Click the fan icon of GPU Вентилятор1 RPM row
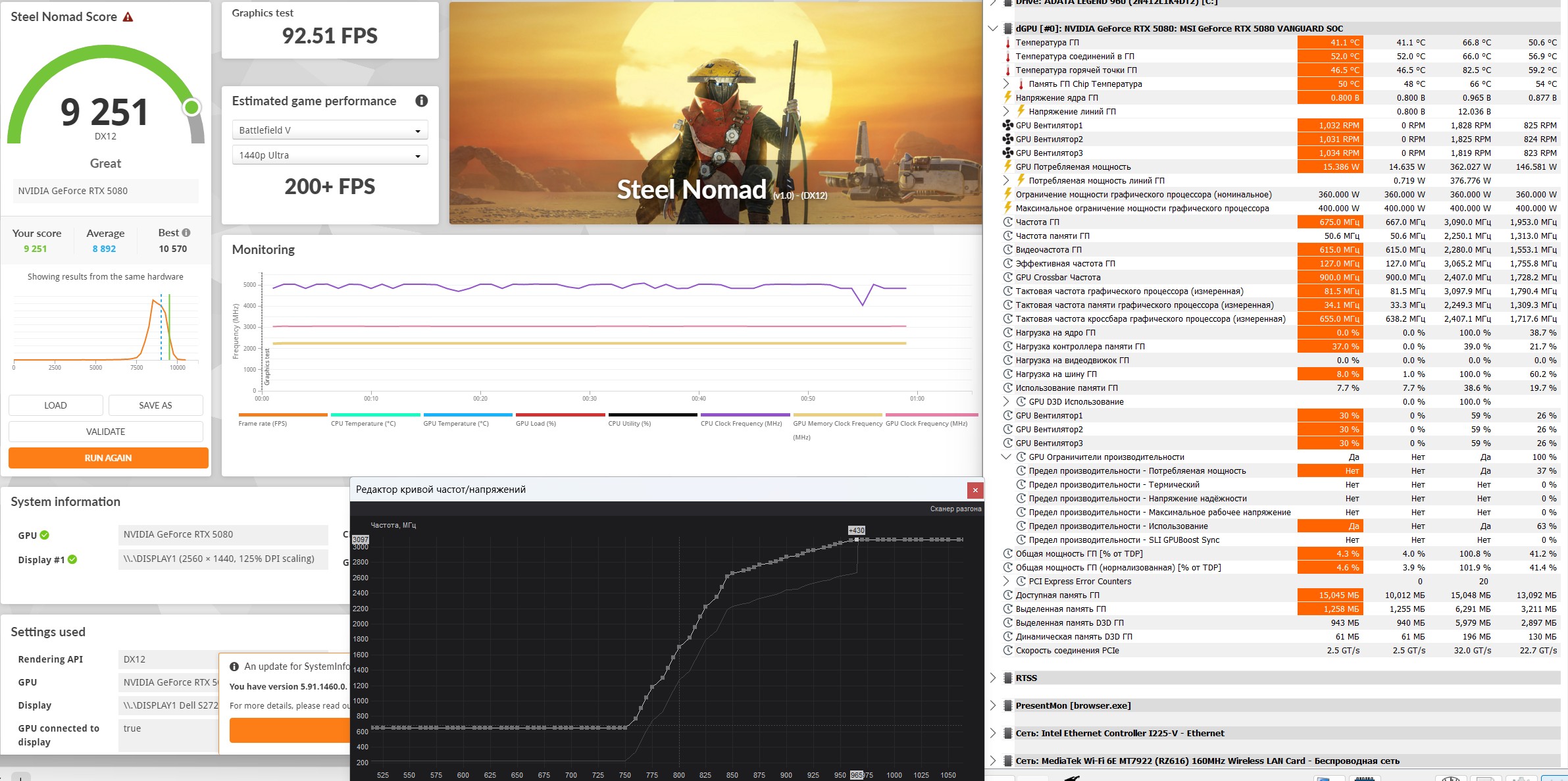 tap(1007, 126)
